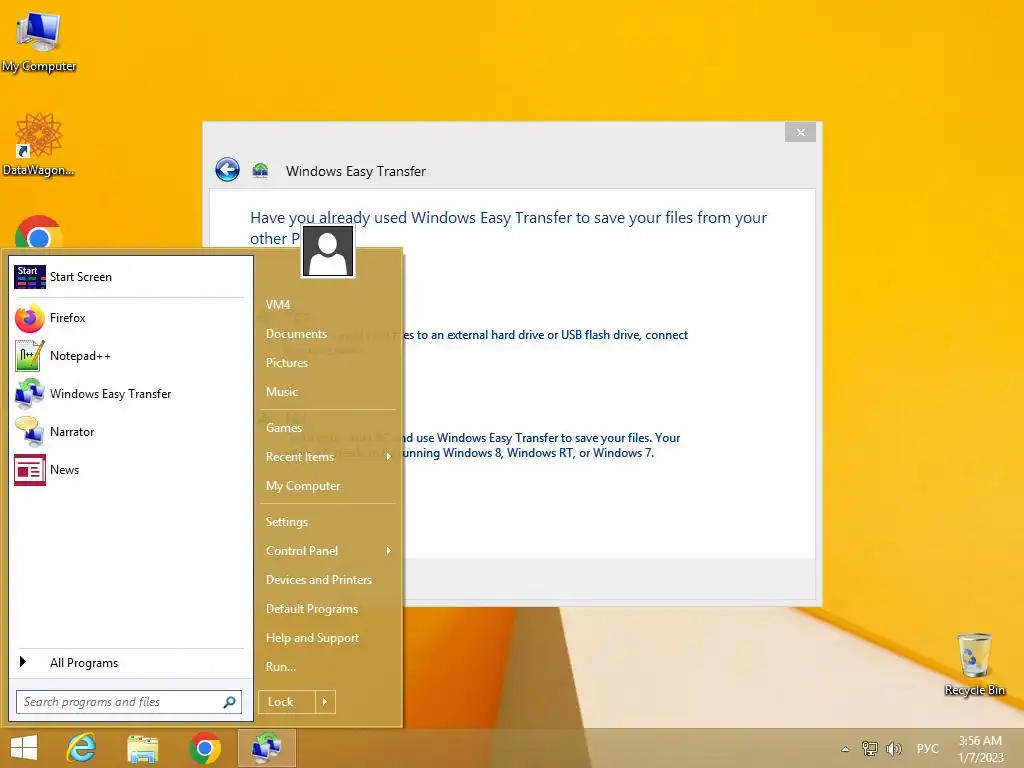Open the volume tray icon
This screenshot has width=1024, height=768.
pos(893,748)
